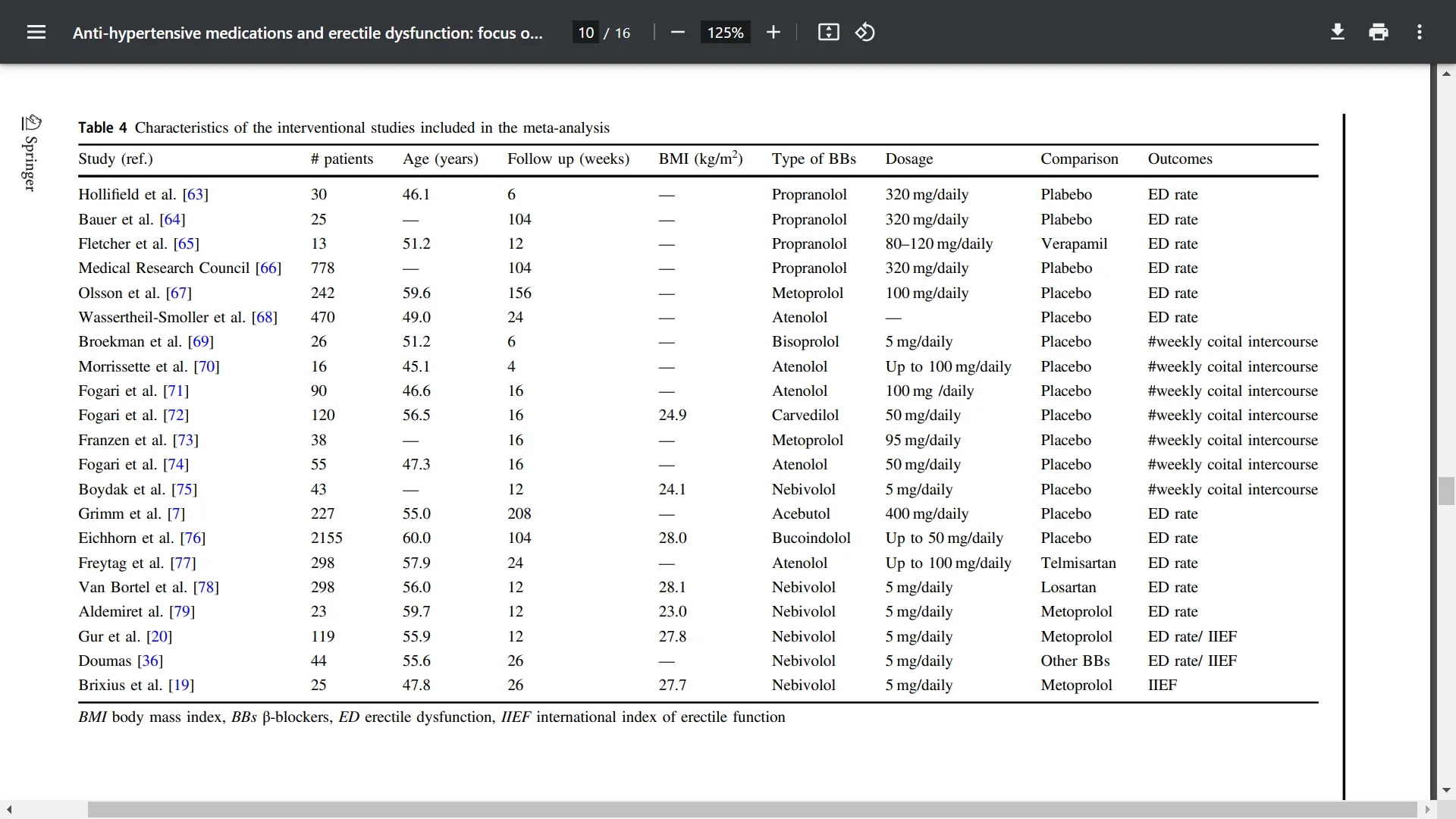Open reference 68 for Wassertheil-Smoller
The image size is (1456, 819).
(x=265, y=317)
